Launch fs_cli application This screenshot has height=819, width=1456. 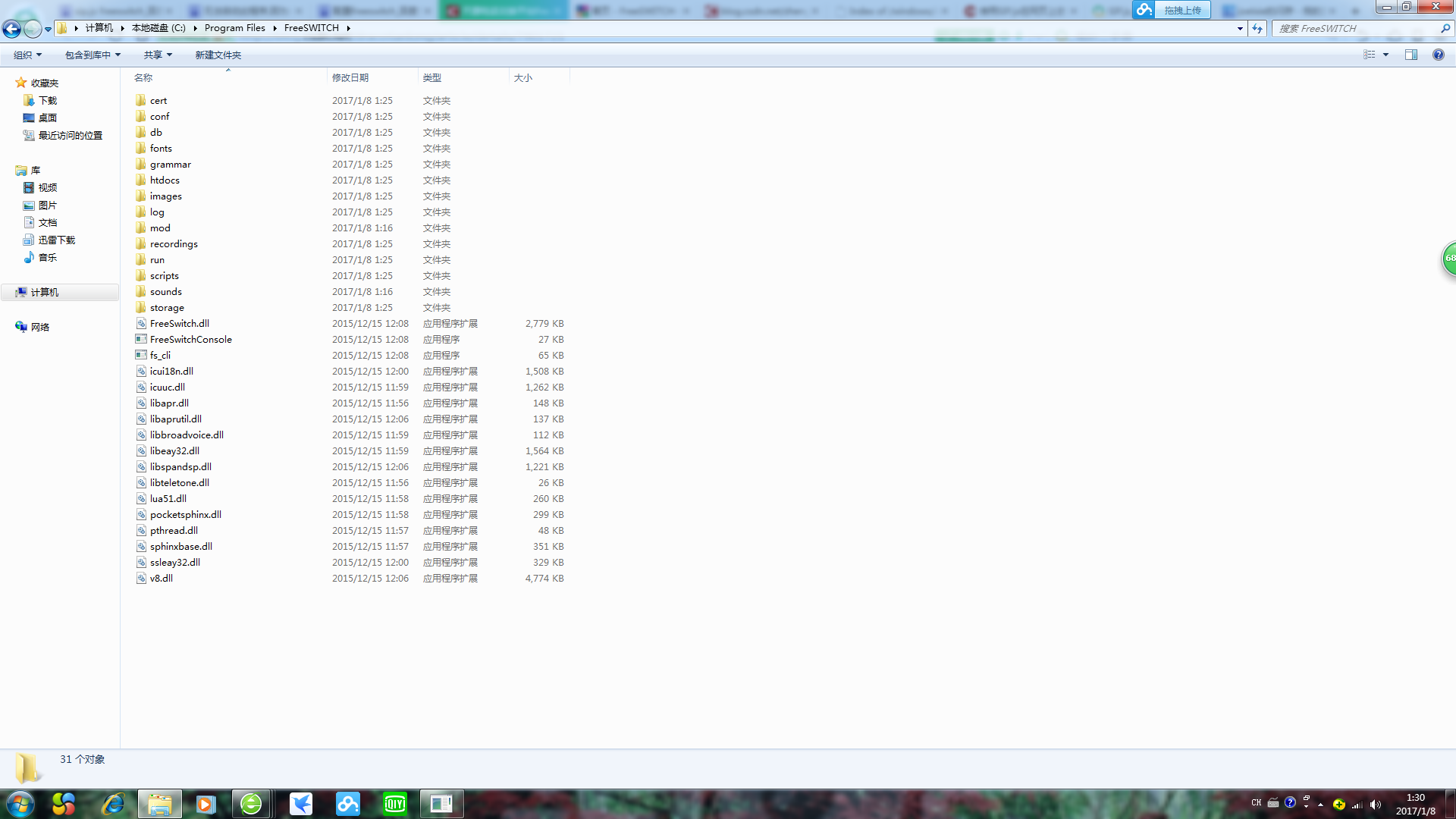(x=159, y=354)
